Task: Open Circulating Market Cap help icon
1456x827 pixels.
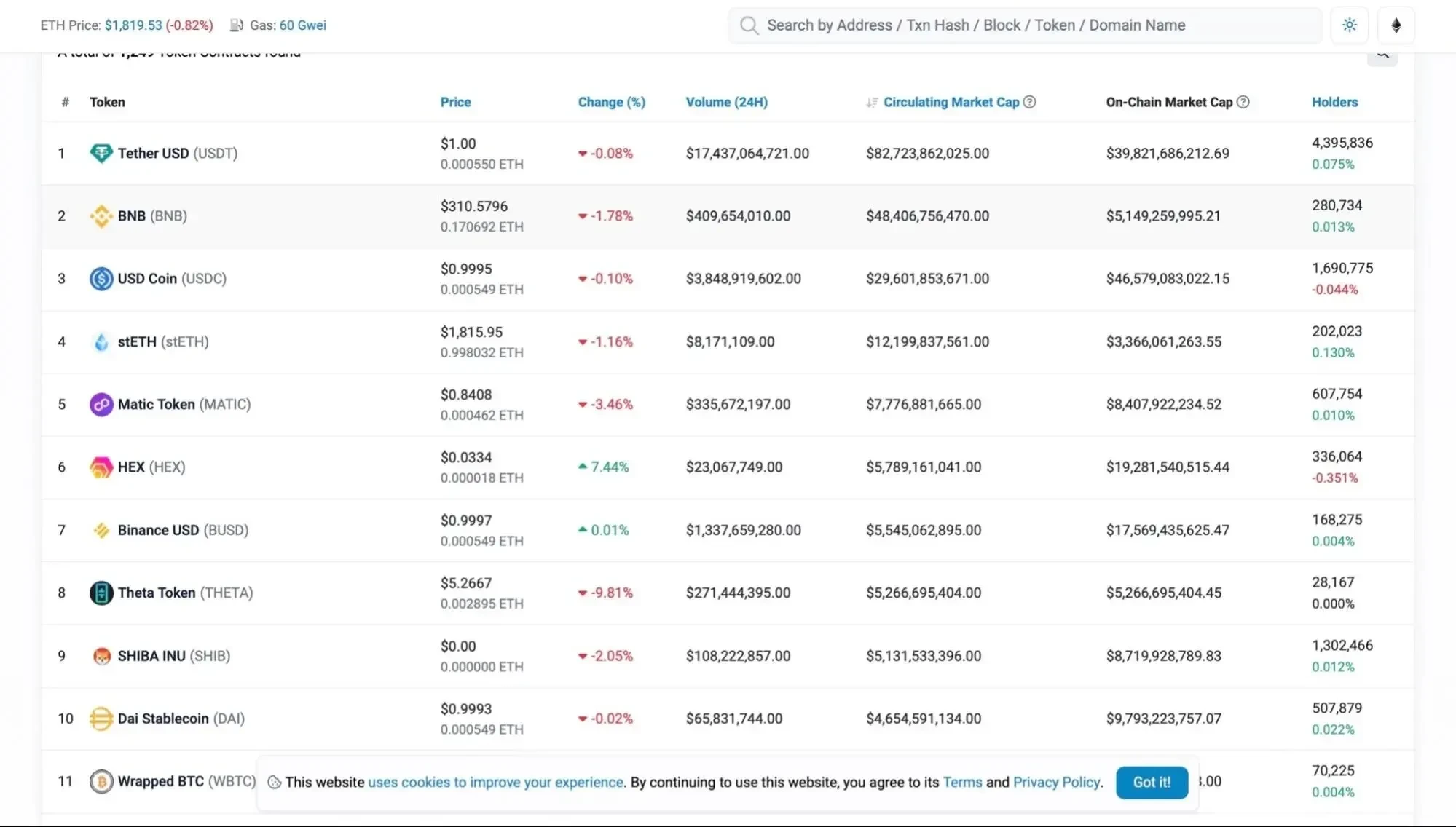Action: tap(1029, 102)
